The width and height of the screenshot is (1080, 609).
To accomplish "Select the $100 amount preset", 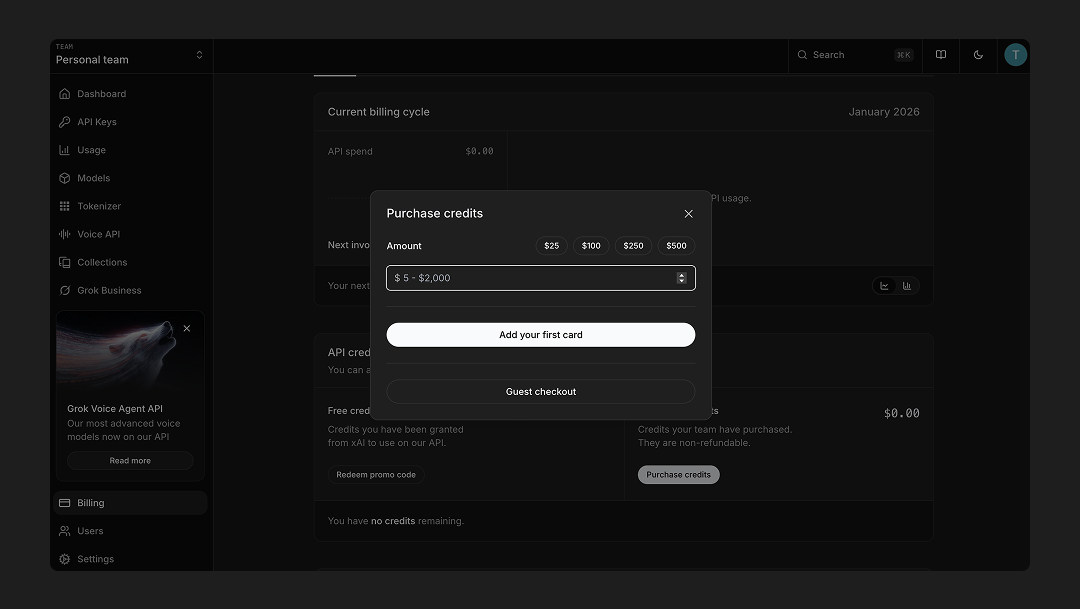I will pos(591,246).
